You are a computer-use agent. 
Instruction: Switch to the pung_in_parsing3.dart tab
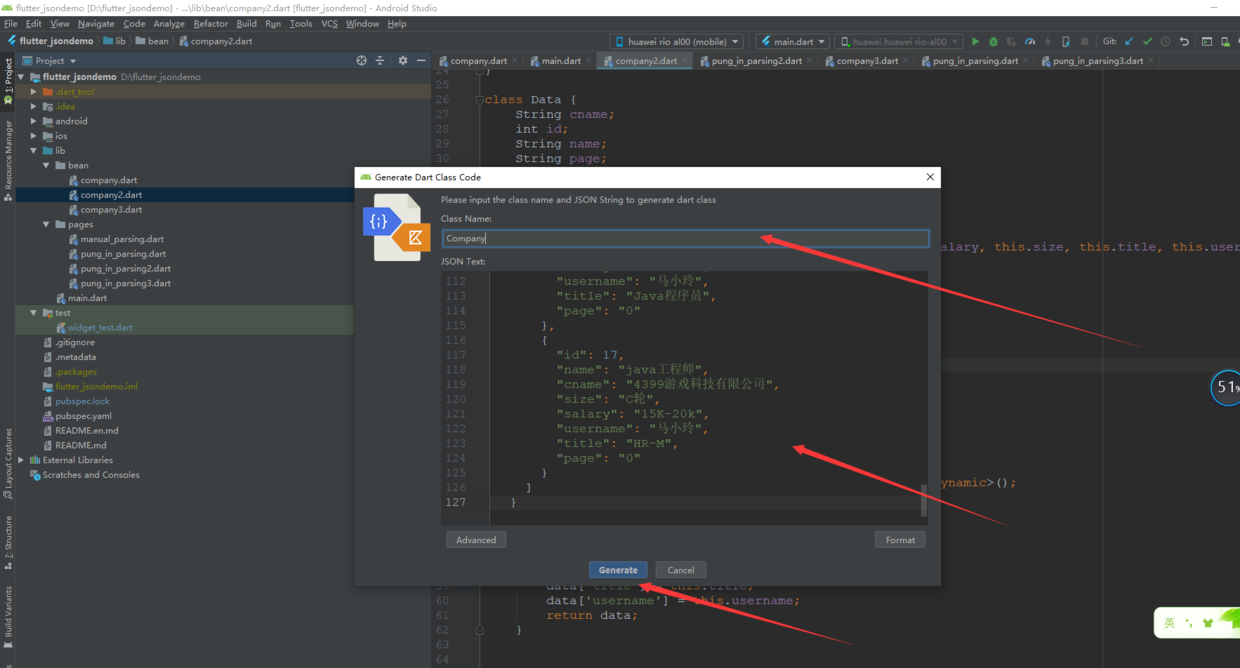[1097, 61]
